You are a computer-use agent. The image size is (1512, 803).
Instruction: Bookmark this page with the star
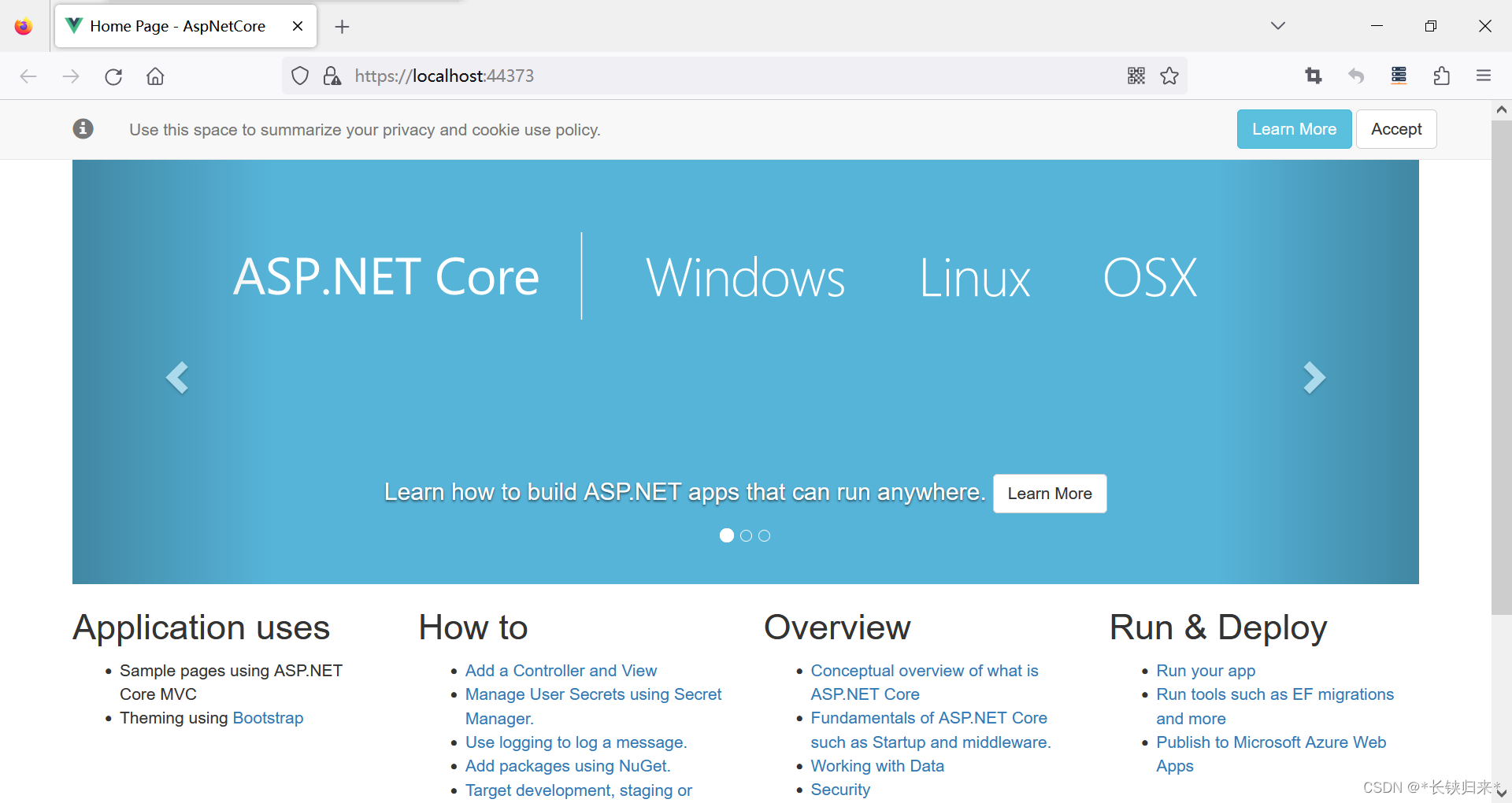(x=1169, y=76)
